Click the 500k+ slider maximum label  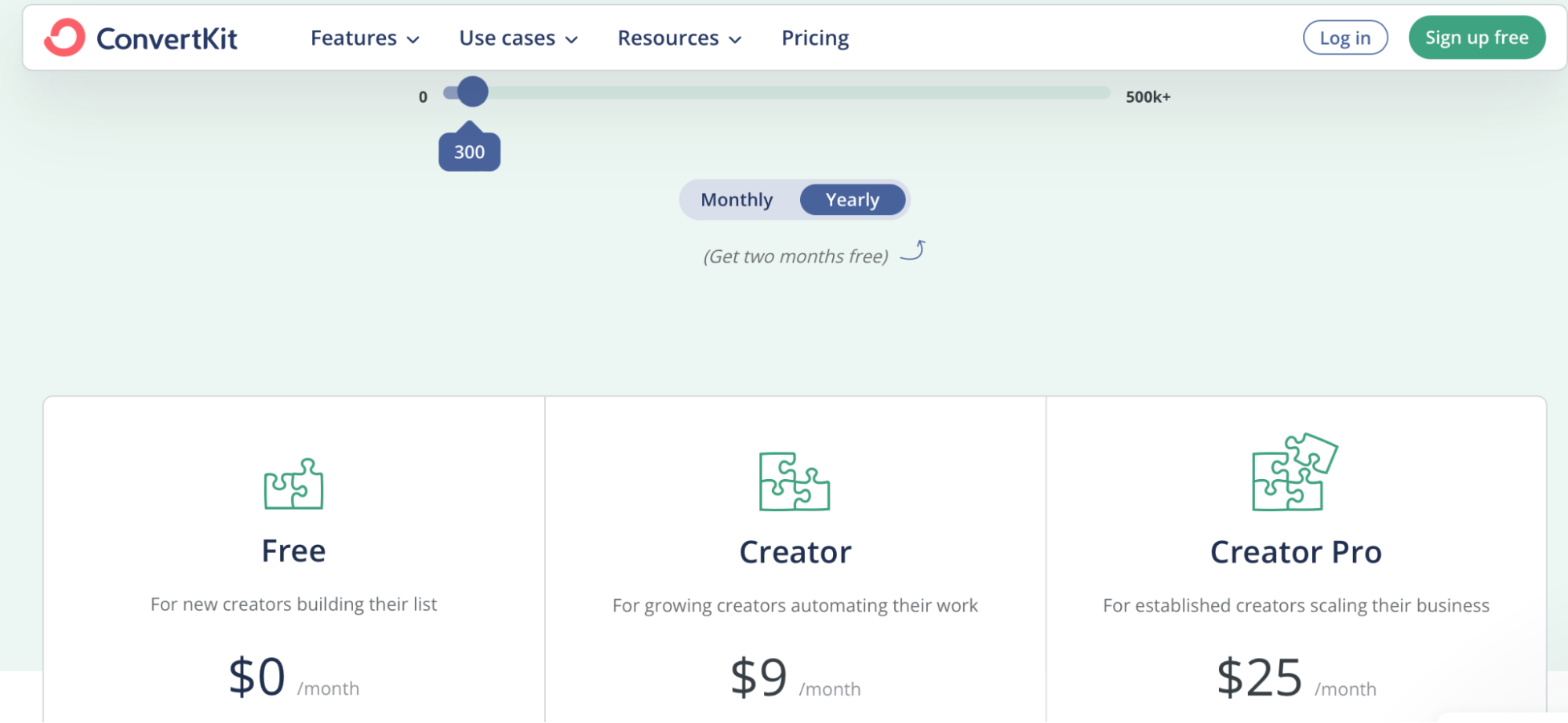click(1148, 97)
